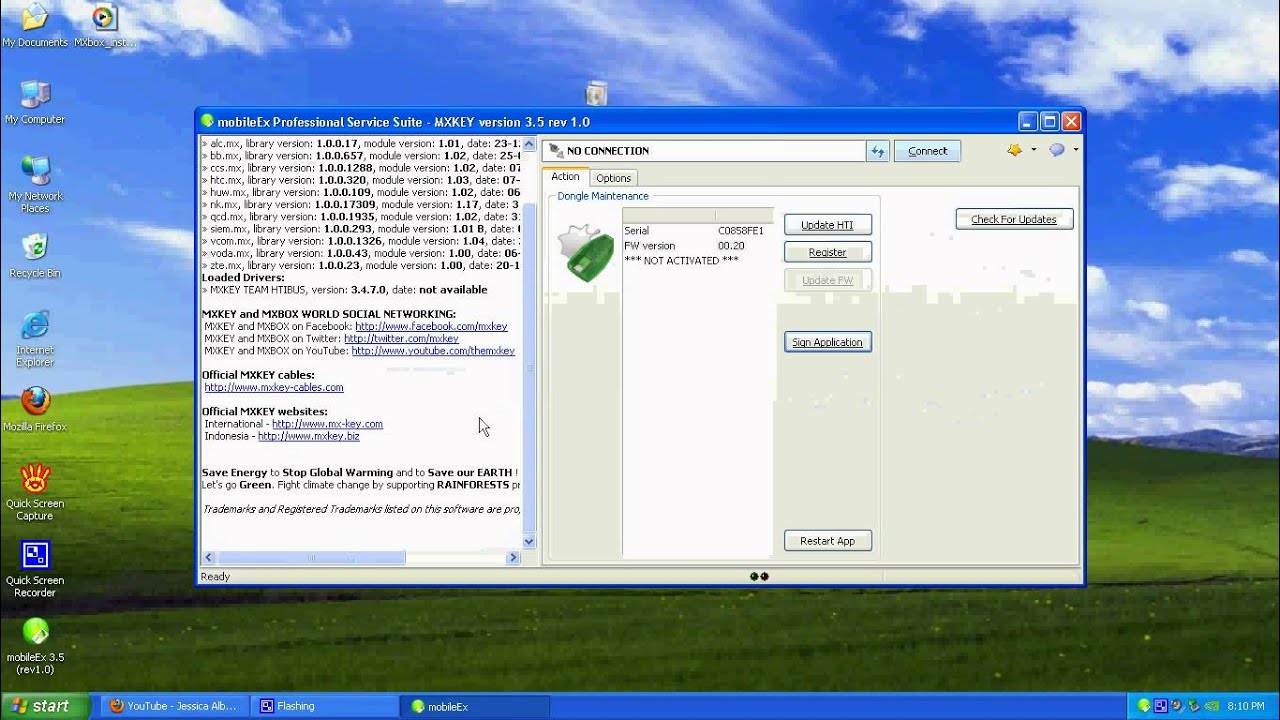Click the FW version 00.20 value
The width and height of the screenshot is (1280, 720).
coord(731,246)
